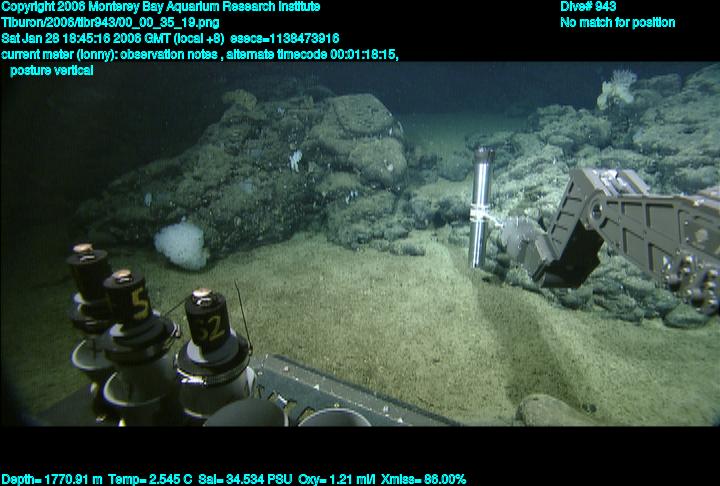Click the MBARI copyright text line
The width and height of the screenshot is (720, 486).
161,7
